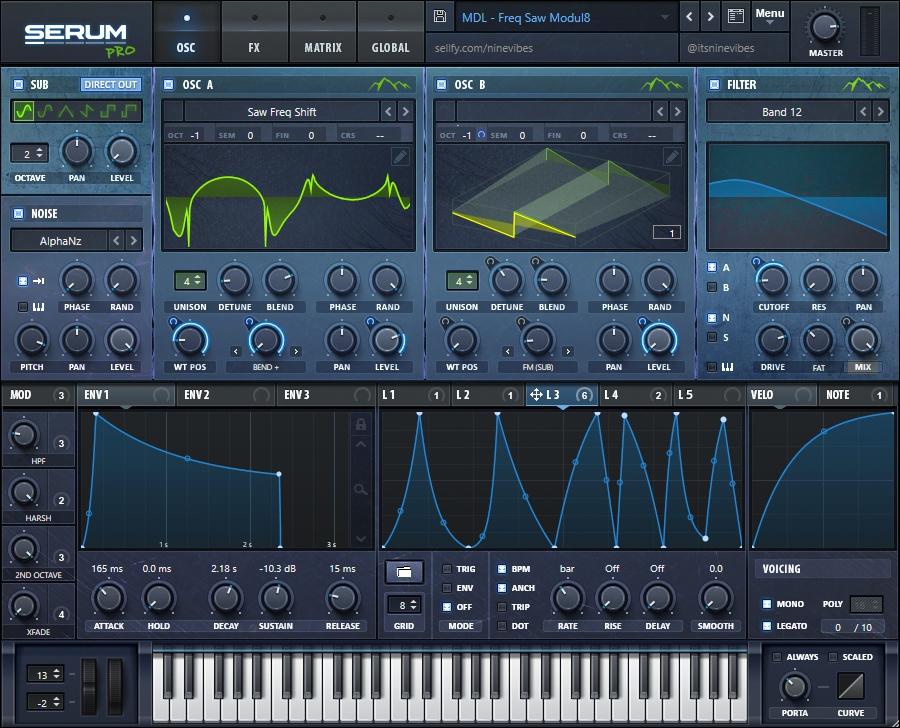Open OSC B wavetable edit pencil
This screenshot has height=728, width=900.
coord(672,156)
